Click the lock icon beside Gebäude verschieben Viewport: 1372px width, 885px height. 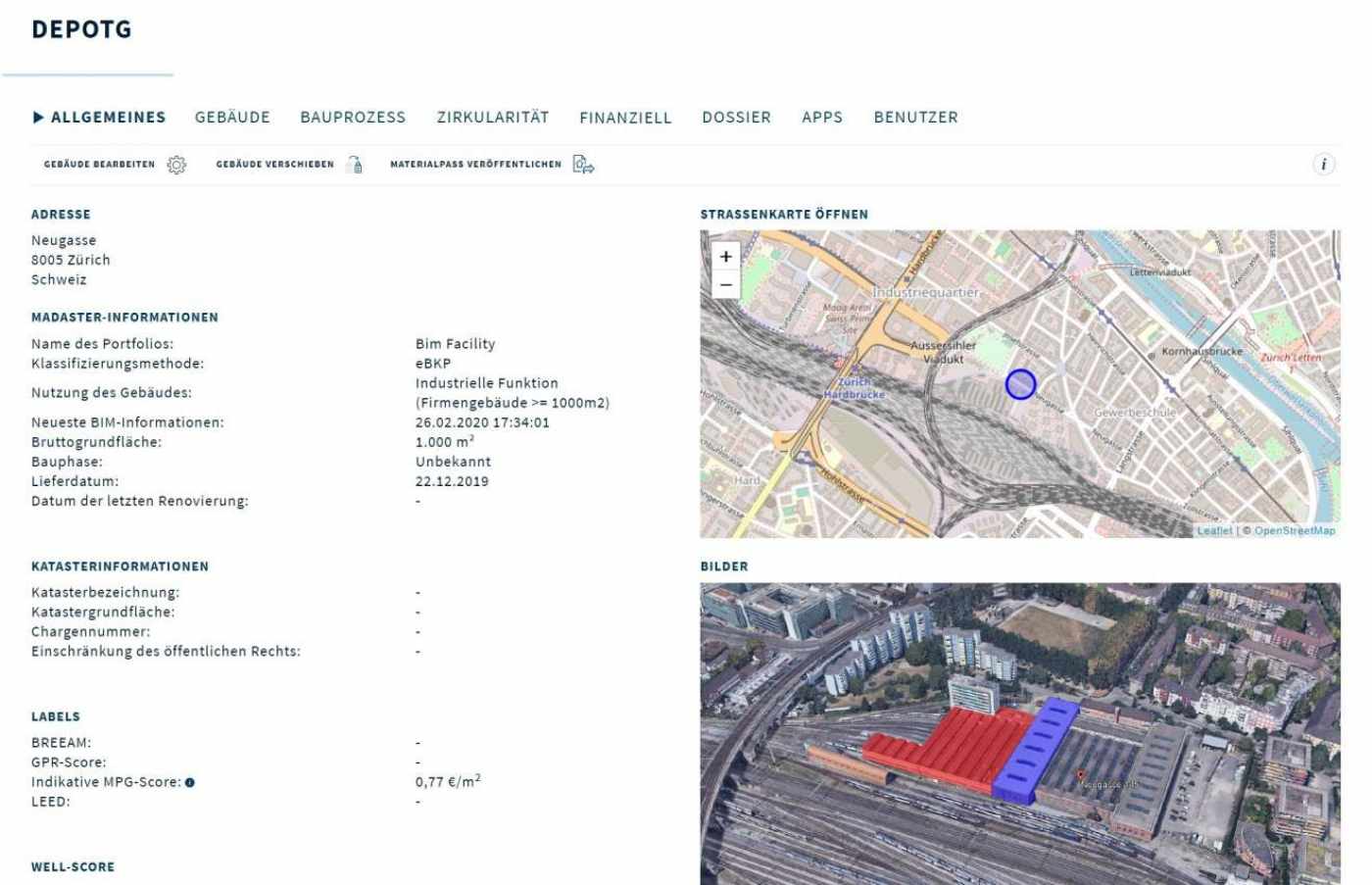[356, 165]
